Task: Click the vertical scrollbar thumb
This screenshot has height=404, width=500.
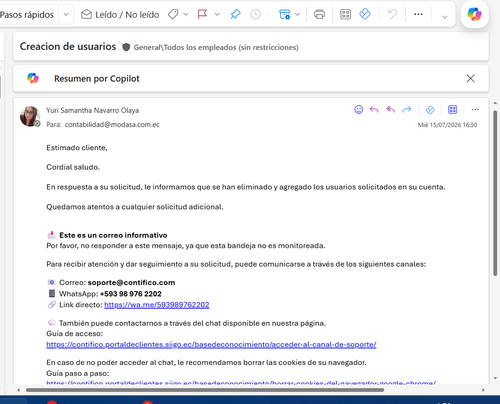Action: [x=495, y=193]
